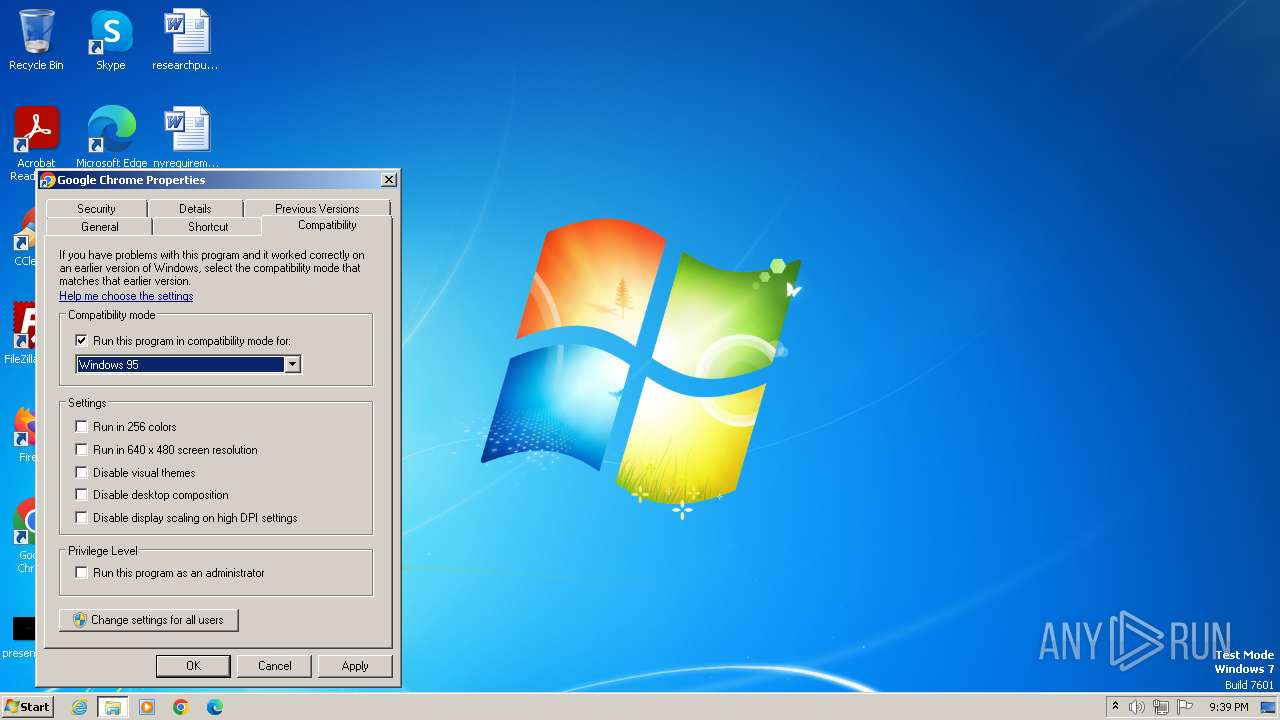Launch Skype from the desktop

click(110, 40)
